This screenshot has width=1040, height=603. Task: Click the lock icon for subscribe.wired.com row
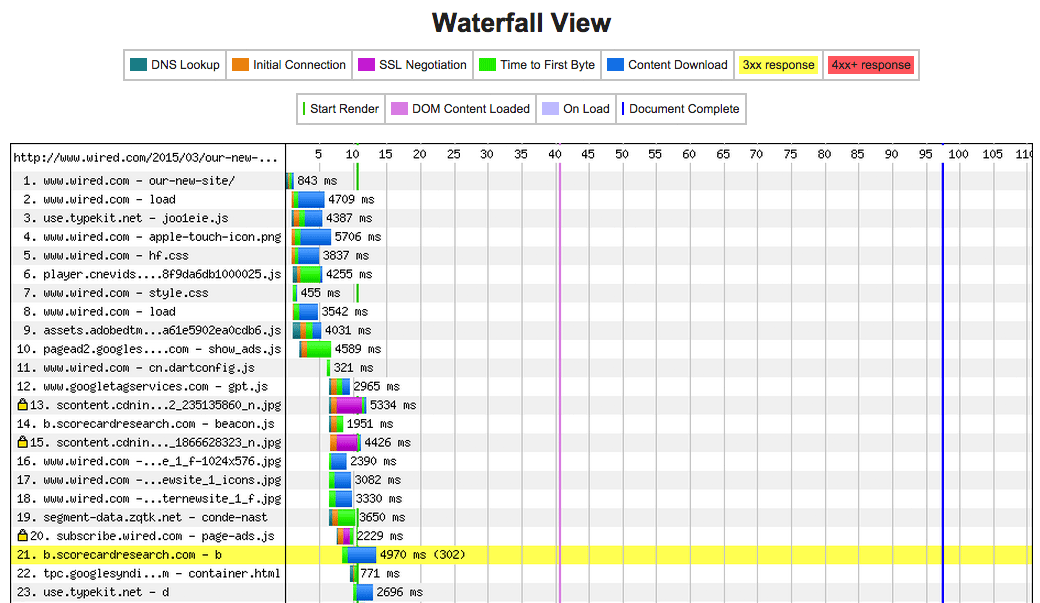pyautogui.click(x=23, y=535)
